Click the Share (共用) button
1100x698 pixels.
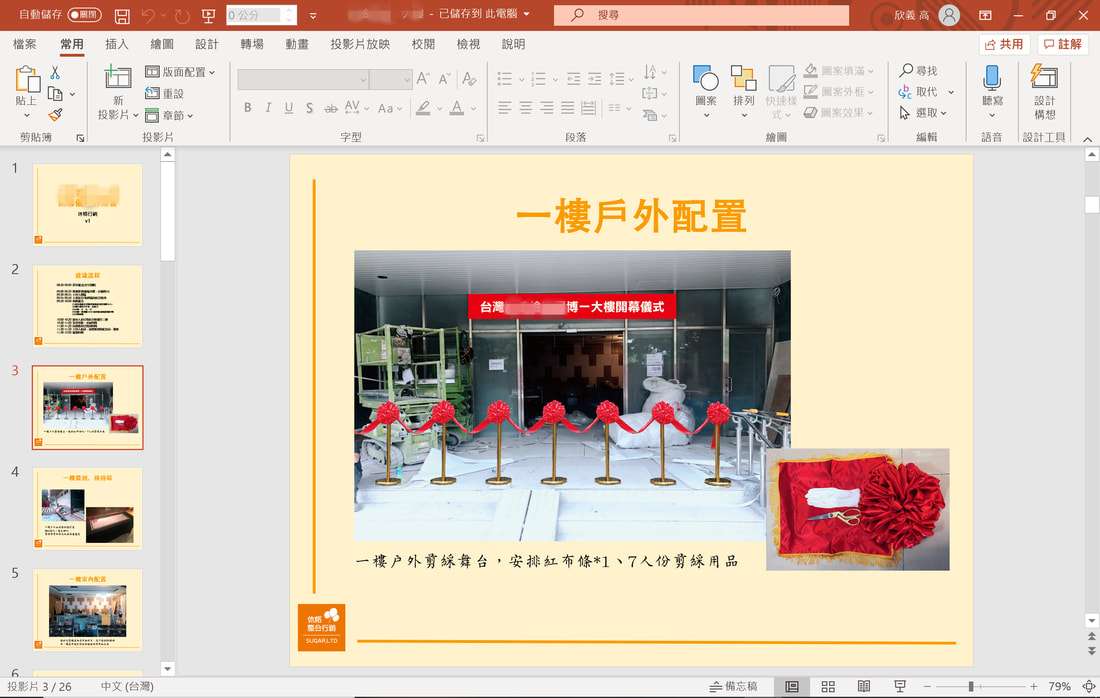tap(1004, 44)
